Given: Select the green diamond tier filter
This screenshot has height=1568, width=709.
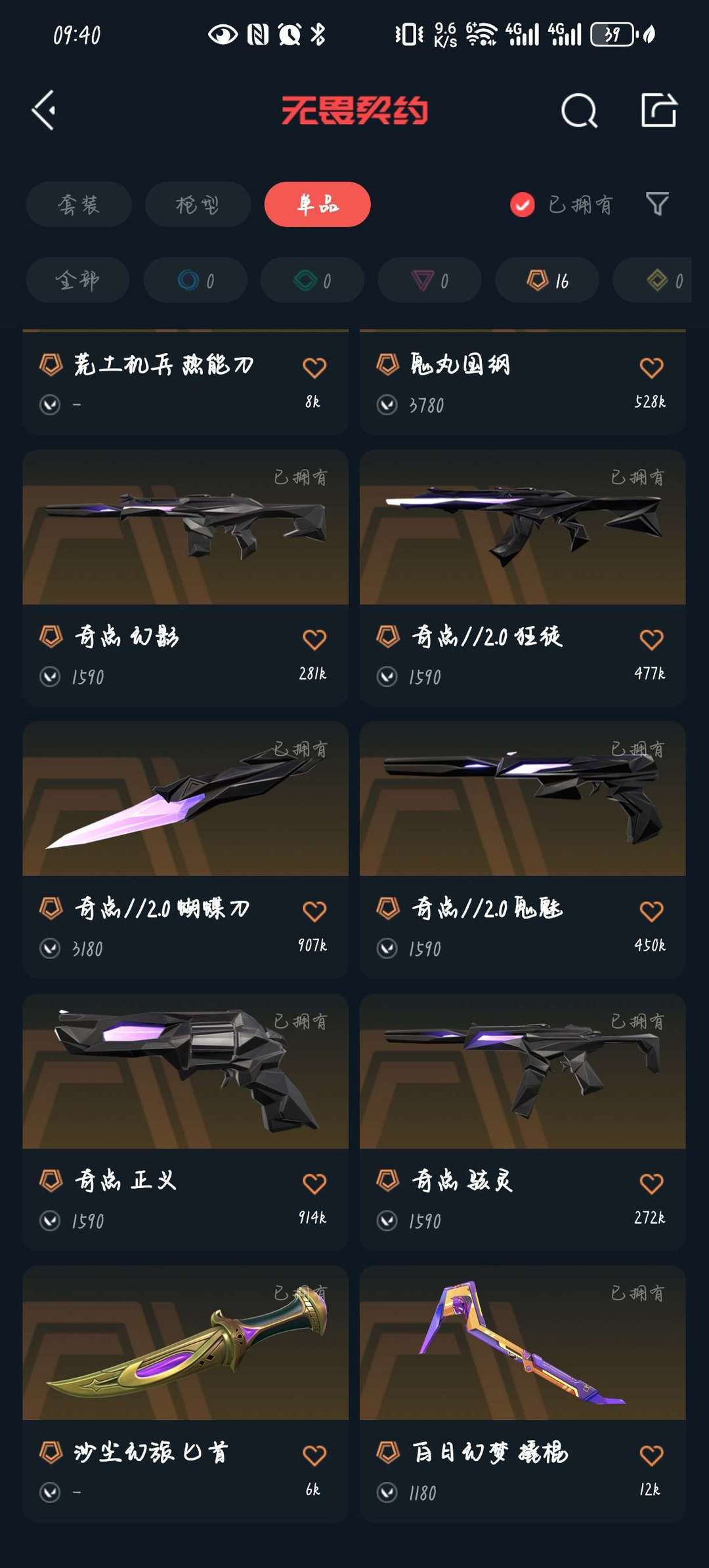Looking at the screenshot, I should pyautogui.click(x=312, y=280).
